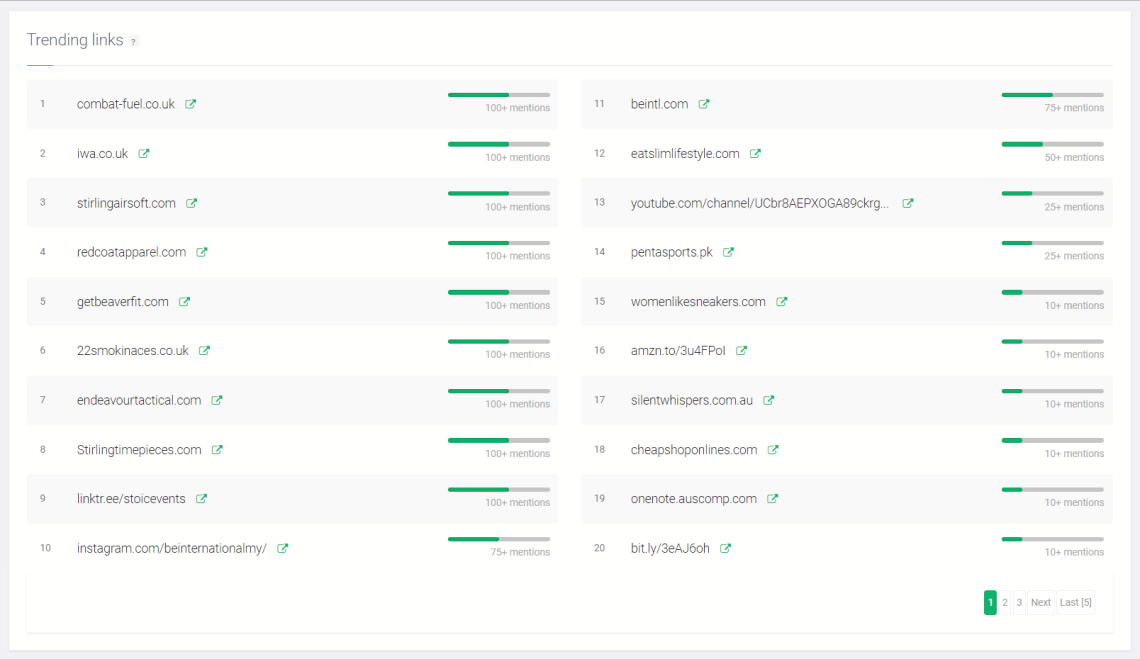
Task: Click external link icon for bit.ly/3eAJ6oh
Action: click(726, 548)
